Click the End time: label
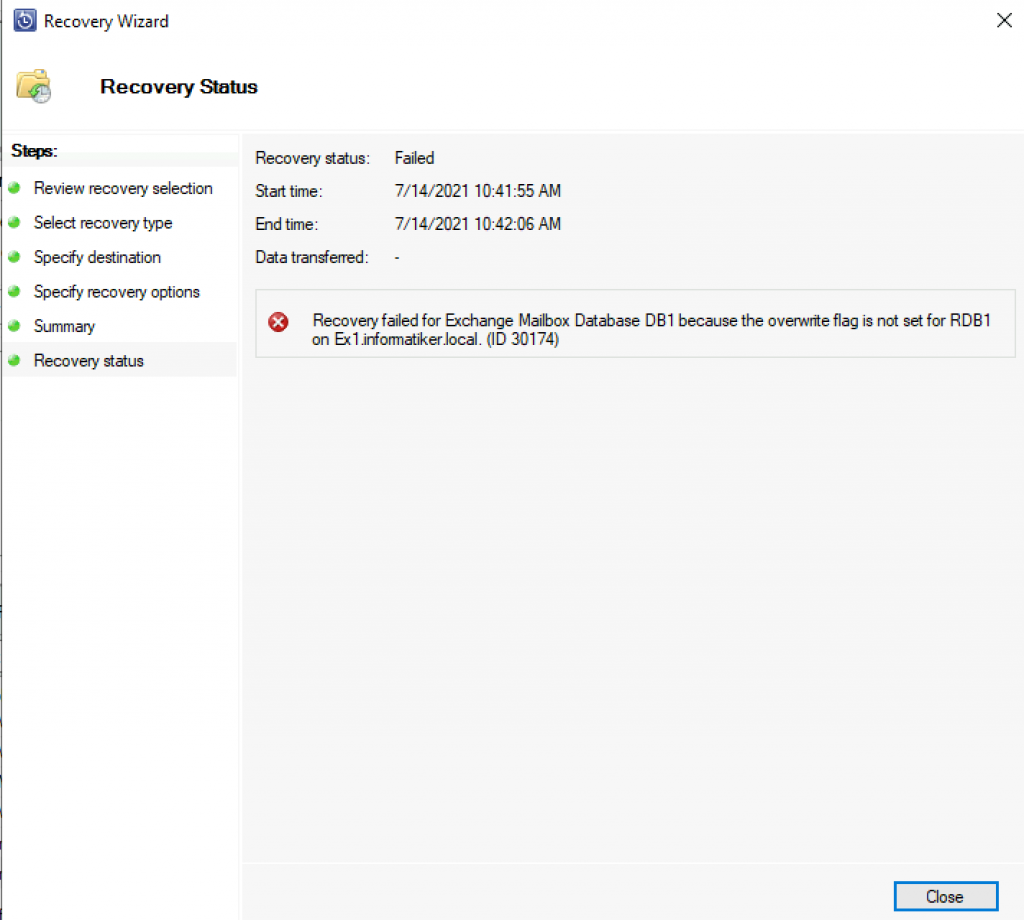 pyautogui.click(x=287, y=224)
